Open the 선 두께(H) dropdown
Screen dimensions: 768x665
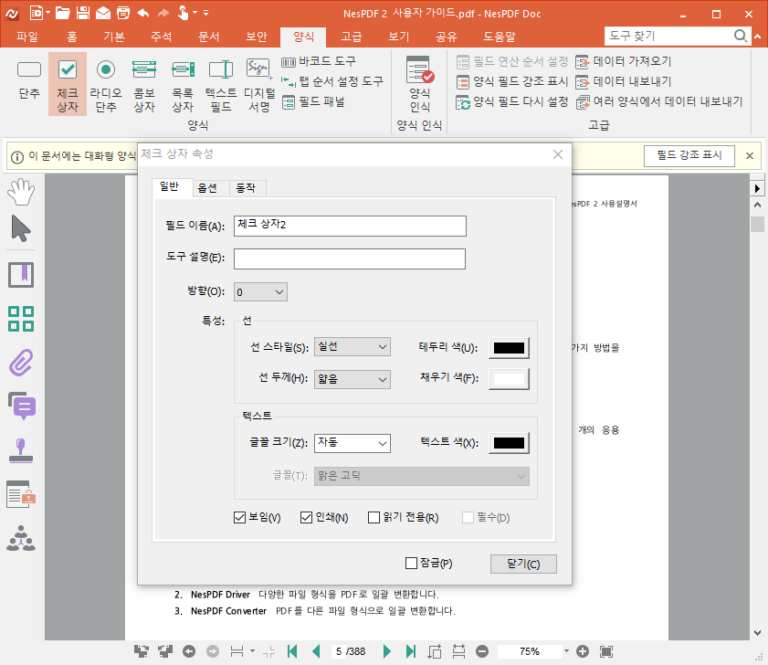click(x=352, y=379)
